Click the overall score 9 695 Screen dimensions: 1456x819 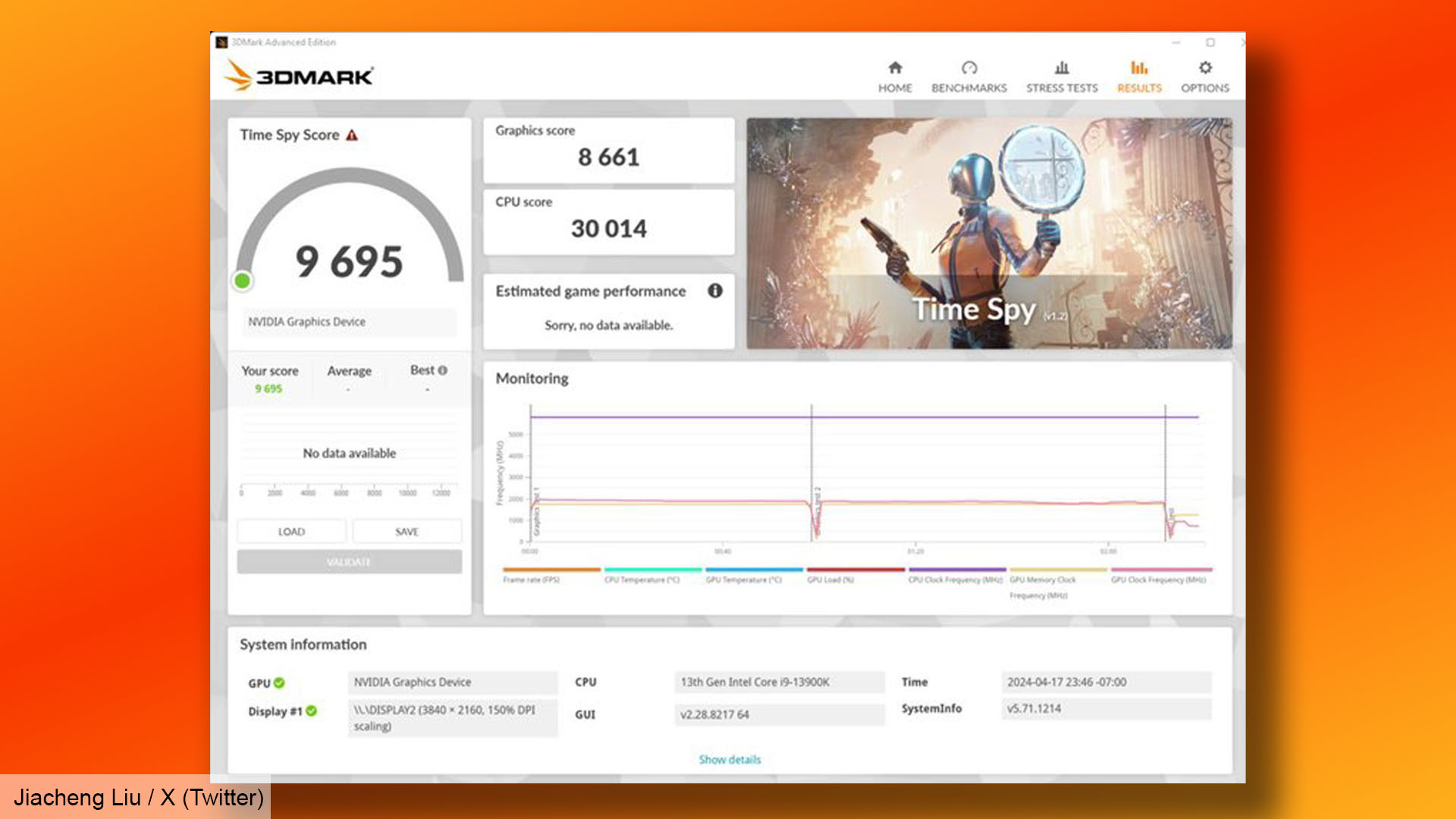pos(349,262)
